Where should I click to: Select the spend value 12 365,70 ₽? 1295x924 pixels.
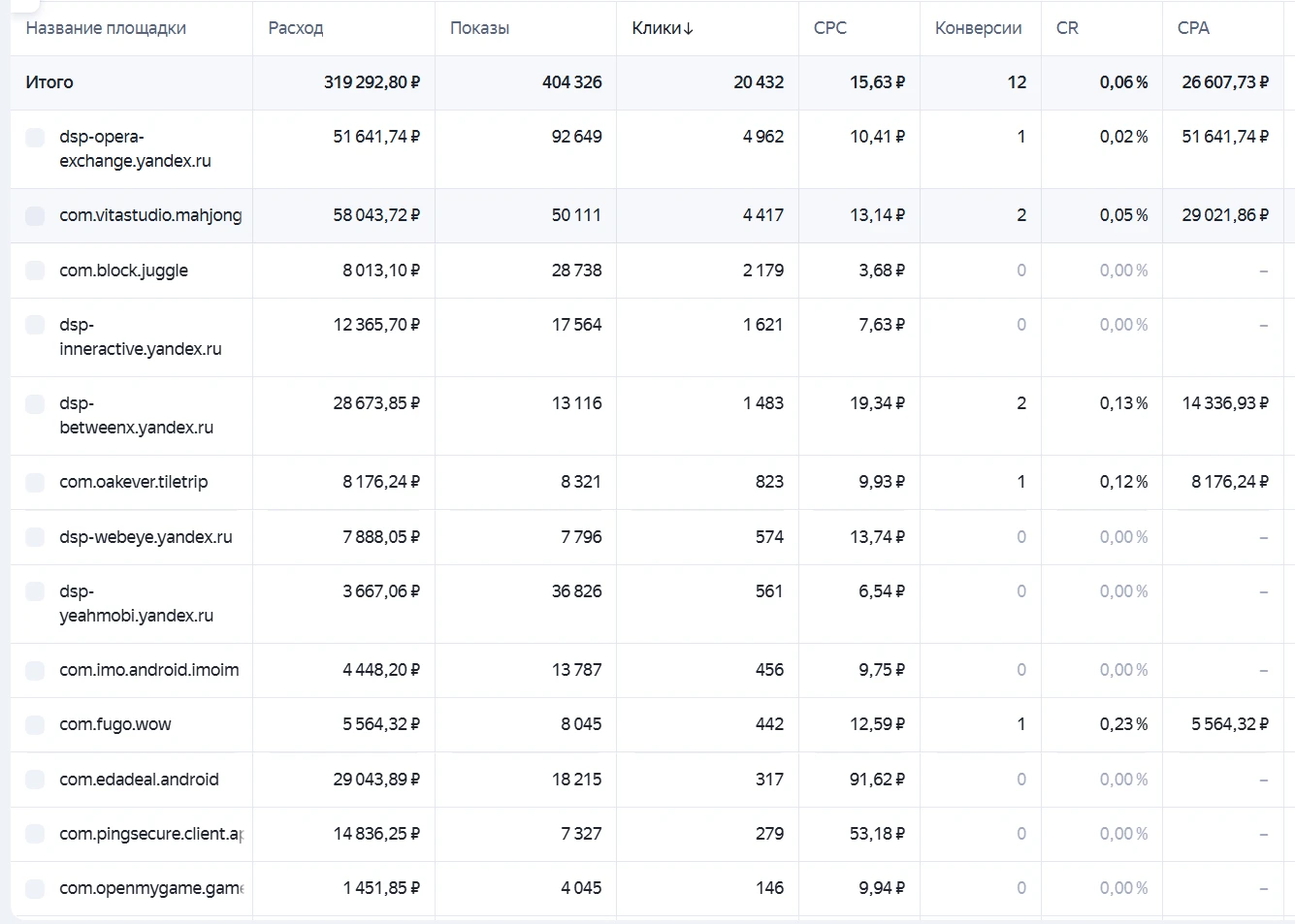376,325
